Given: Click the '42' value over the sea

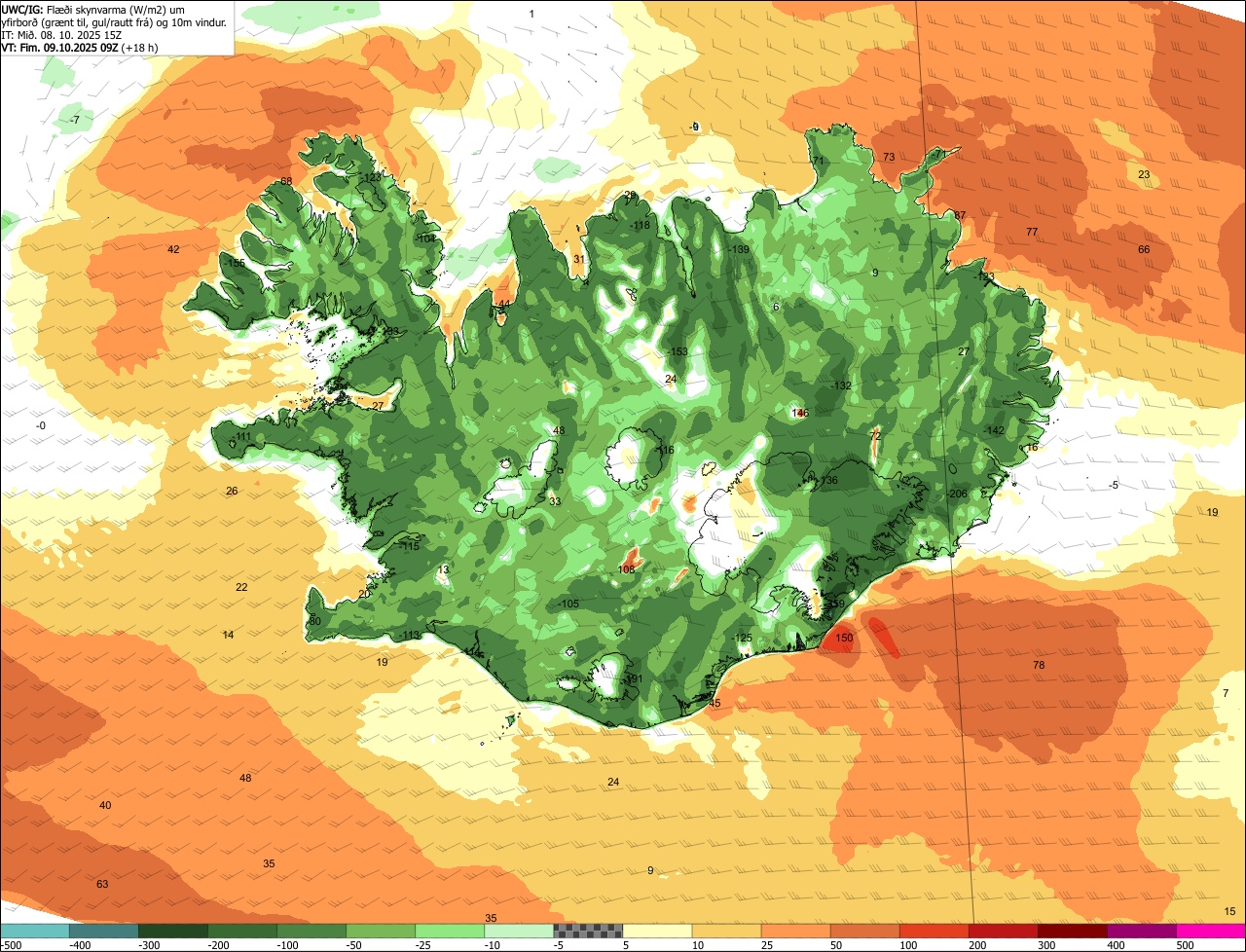Looking at the screenshot, I should click(173, 250).
